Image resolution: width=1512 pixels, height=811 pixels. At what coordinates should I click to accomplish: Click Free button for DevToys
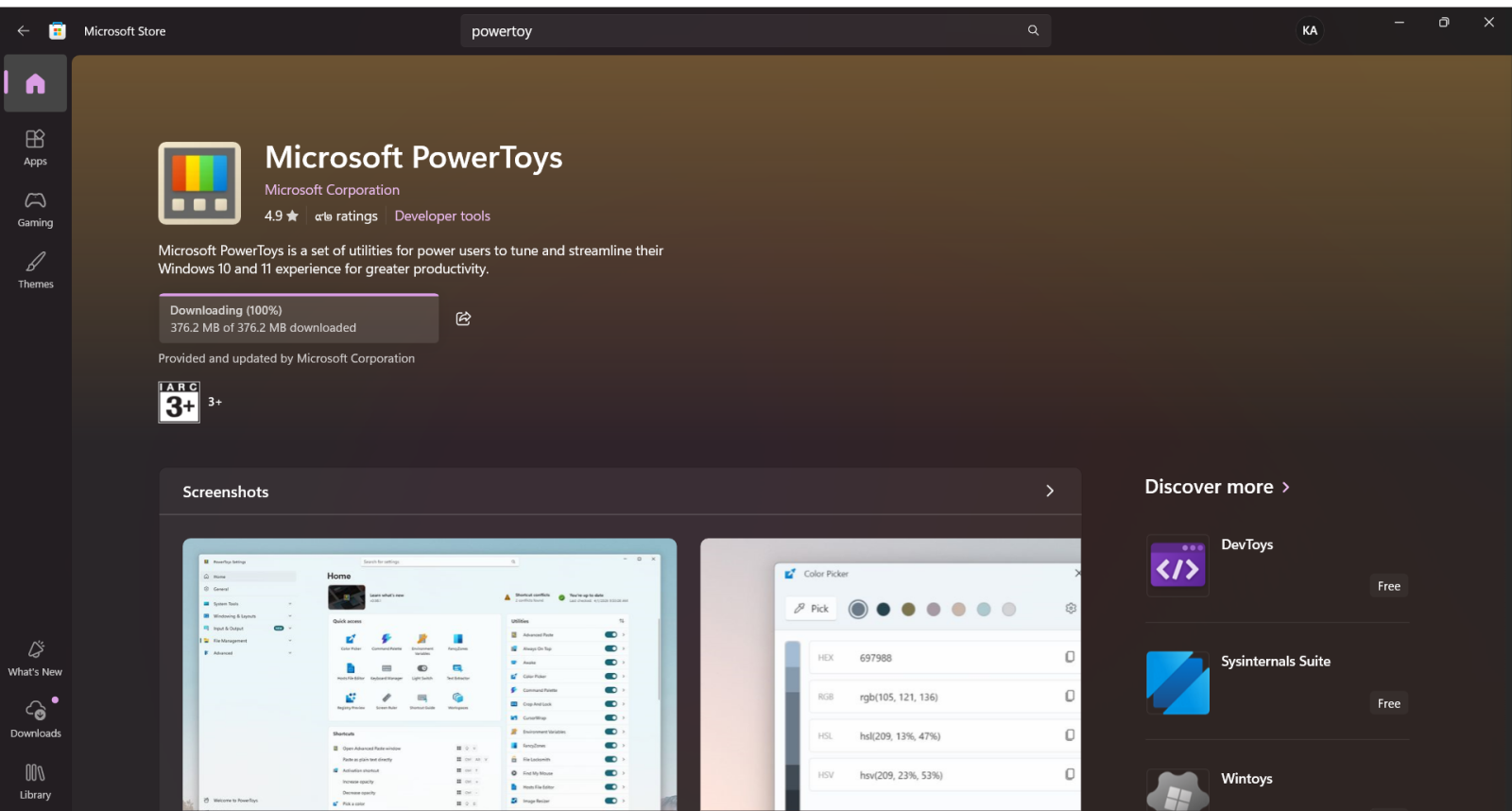click(1388, 586)
